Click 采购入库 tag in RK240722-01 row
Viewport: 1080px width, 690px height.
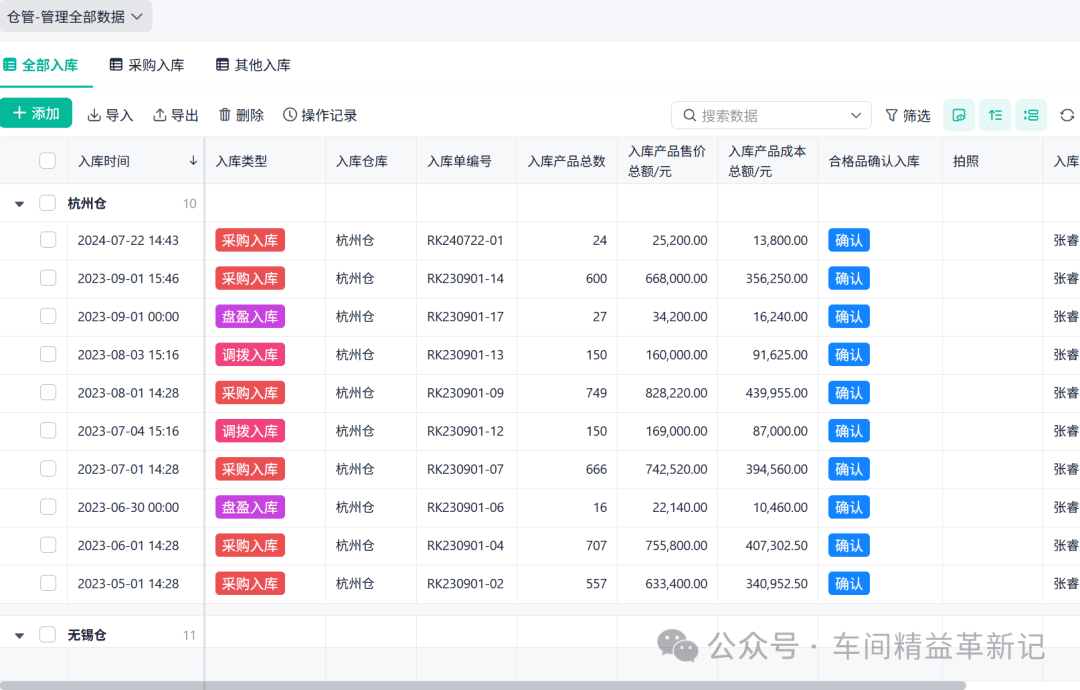(250, 240)
